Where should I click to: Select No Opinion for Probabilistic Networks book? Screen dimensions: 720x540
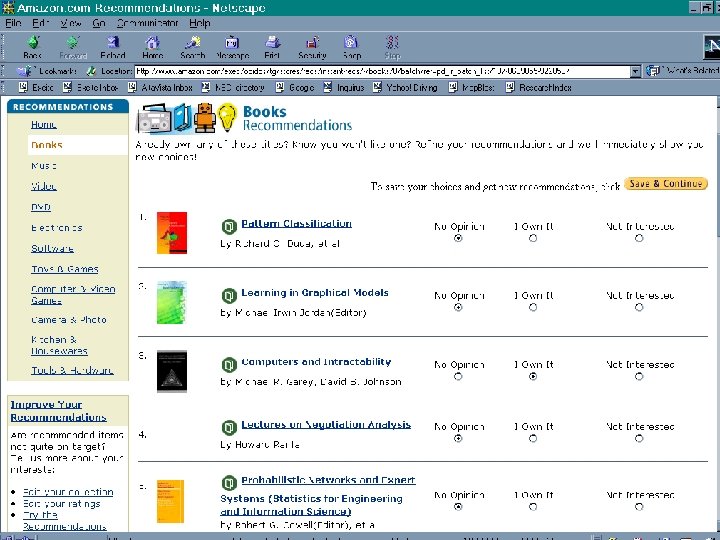(x=458, y=507)
